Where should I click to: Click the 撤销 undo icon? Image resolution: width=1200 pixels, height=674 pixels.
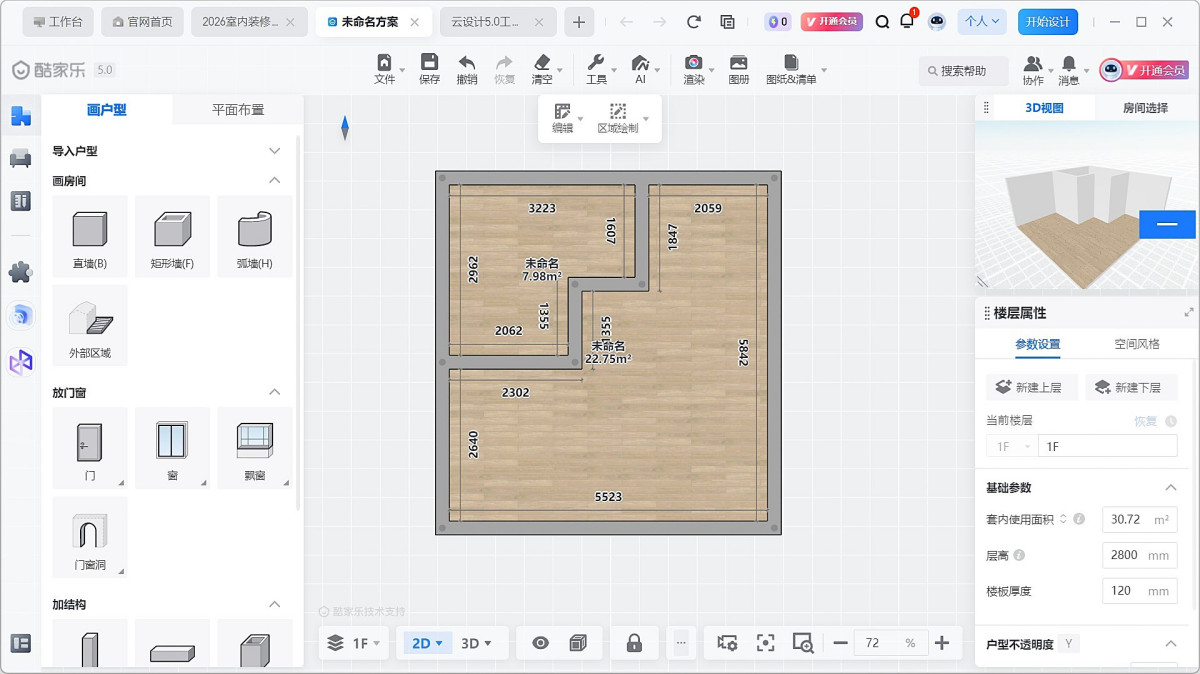pos(467,69)
